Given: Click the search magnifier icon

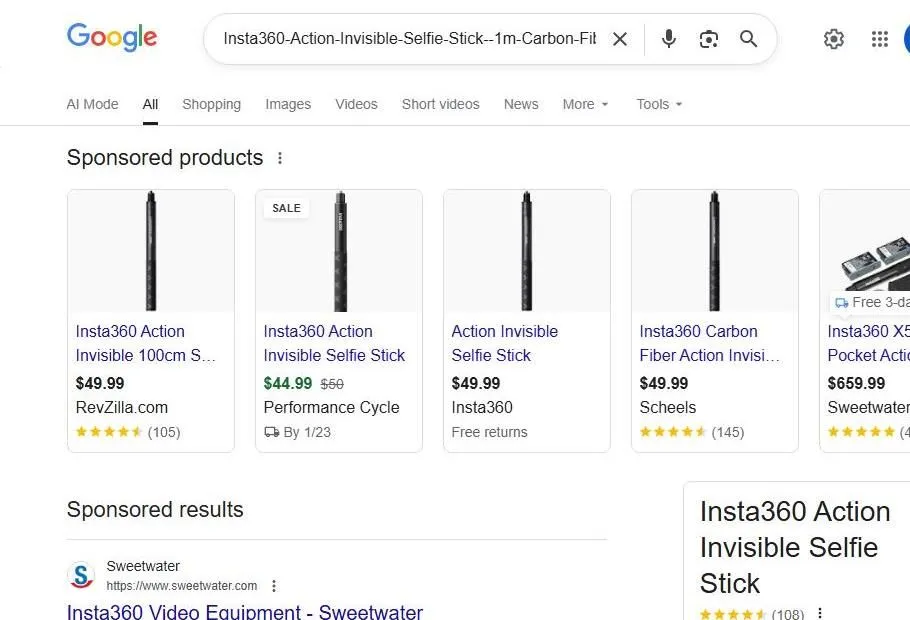Looking at the screenshot, I should [748, 38].
